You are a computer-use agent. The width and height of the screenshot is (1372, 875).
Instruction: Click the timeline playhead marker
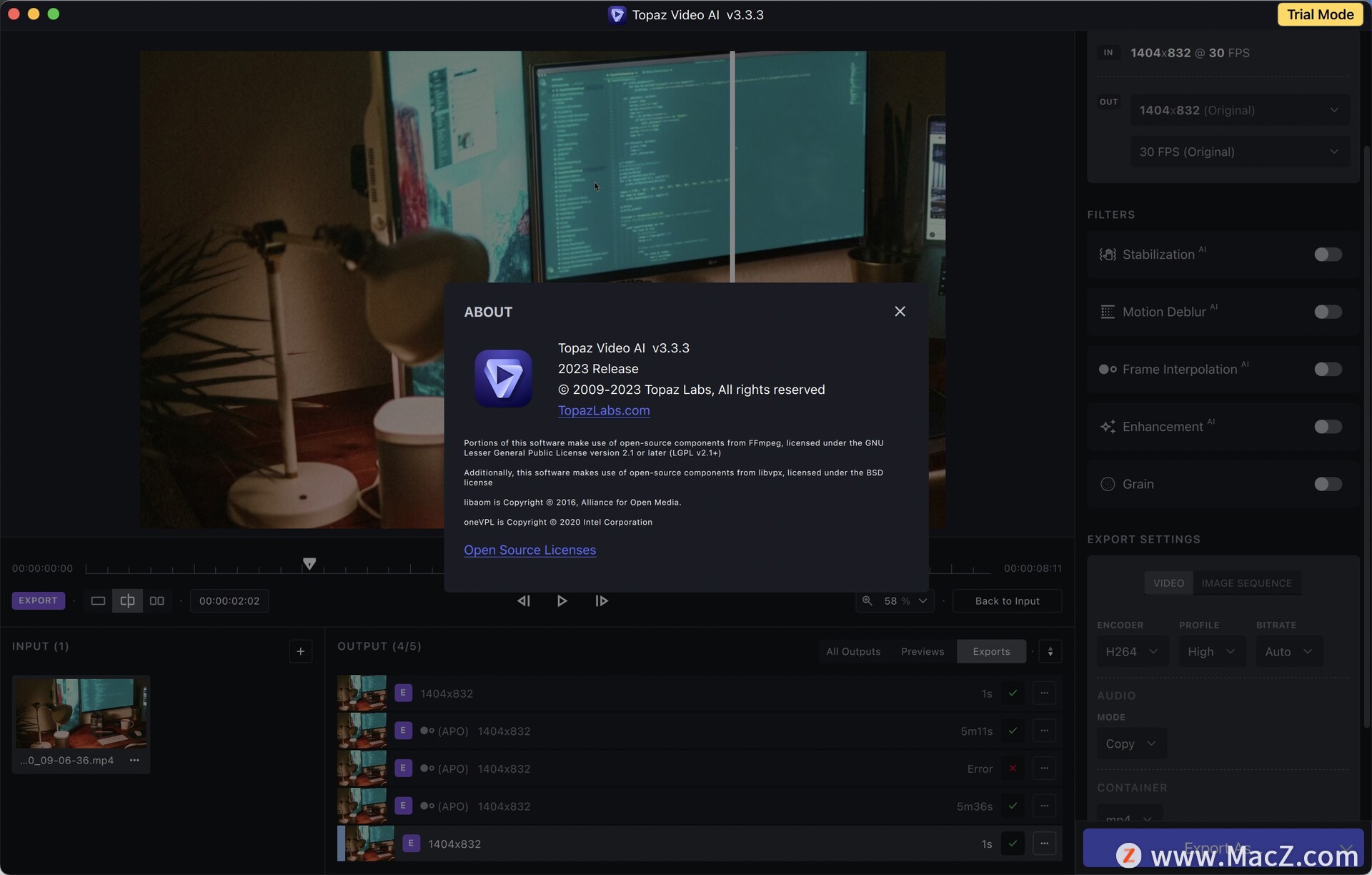pyautogui.click(x=309, y=563)
